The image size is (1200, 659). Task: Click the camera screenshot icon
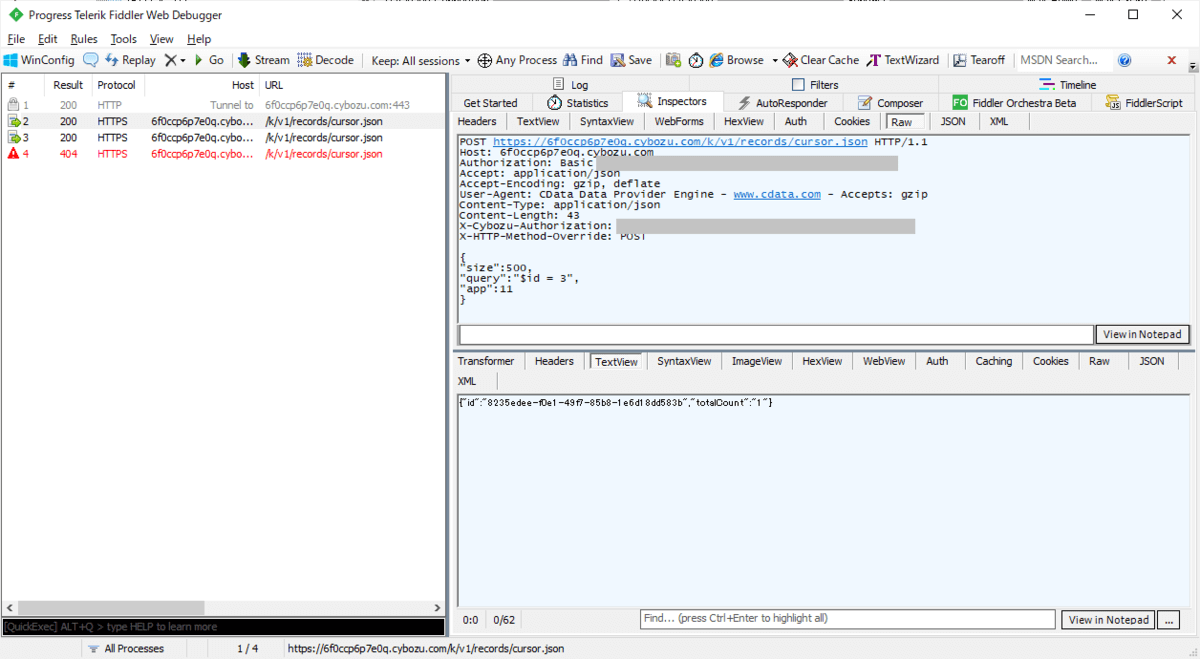[x=673, y=60]
